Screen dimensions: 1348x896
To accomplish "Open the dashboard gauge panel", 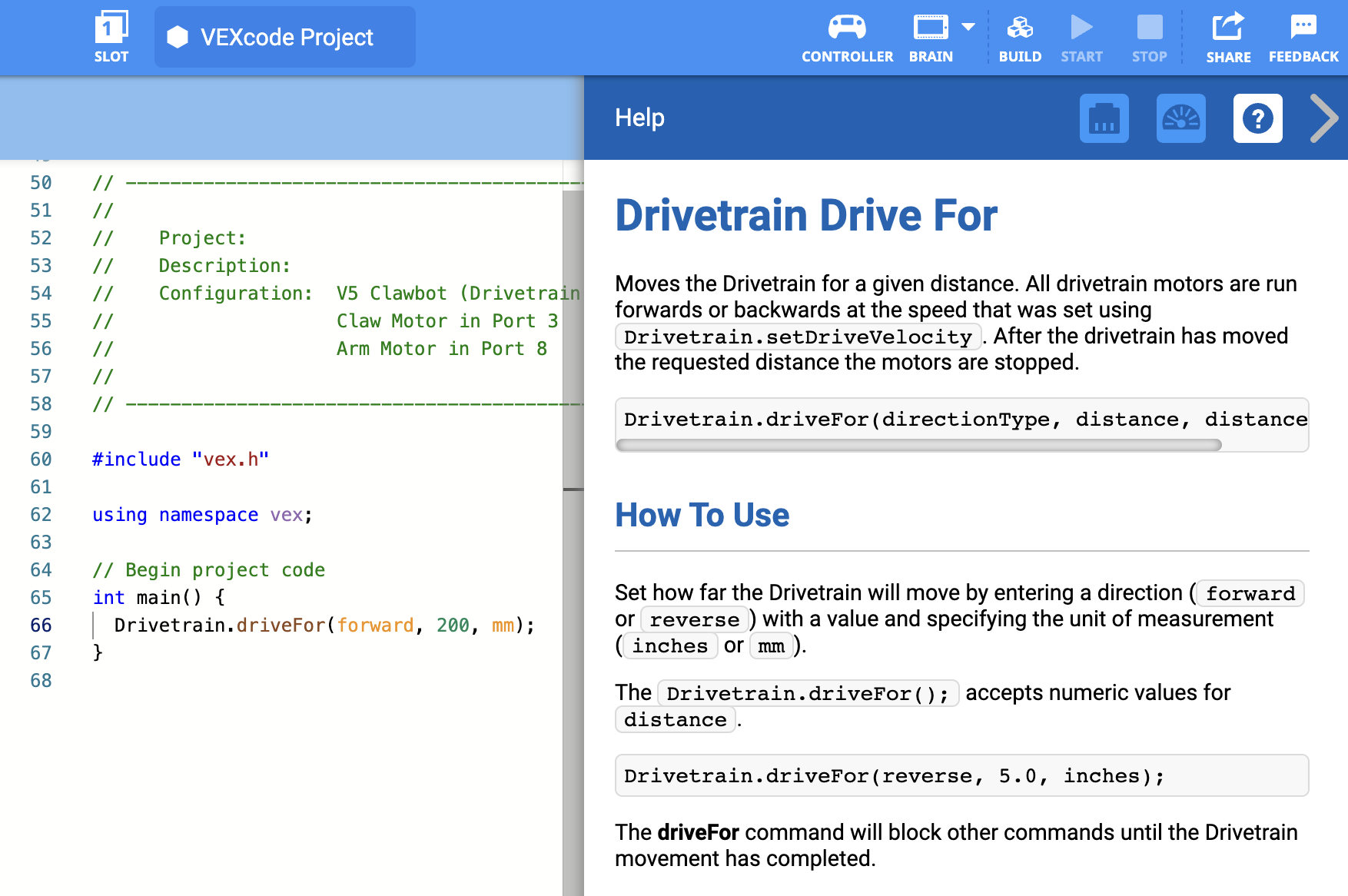I will [x=1180, y=118].
